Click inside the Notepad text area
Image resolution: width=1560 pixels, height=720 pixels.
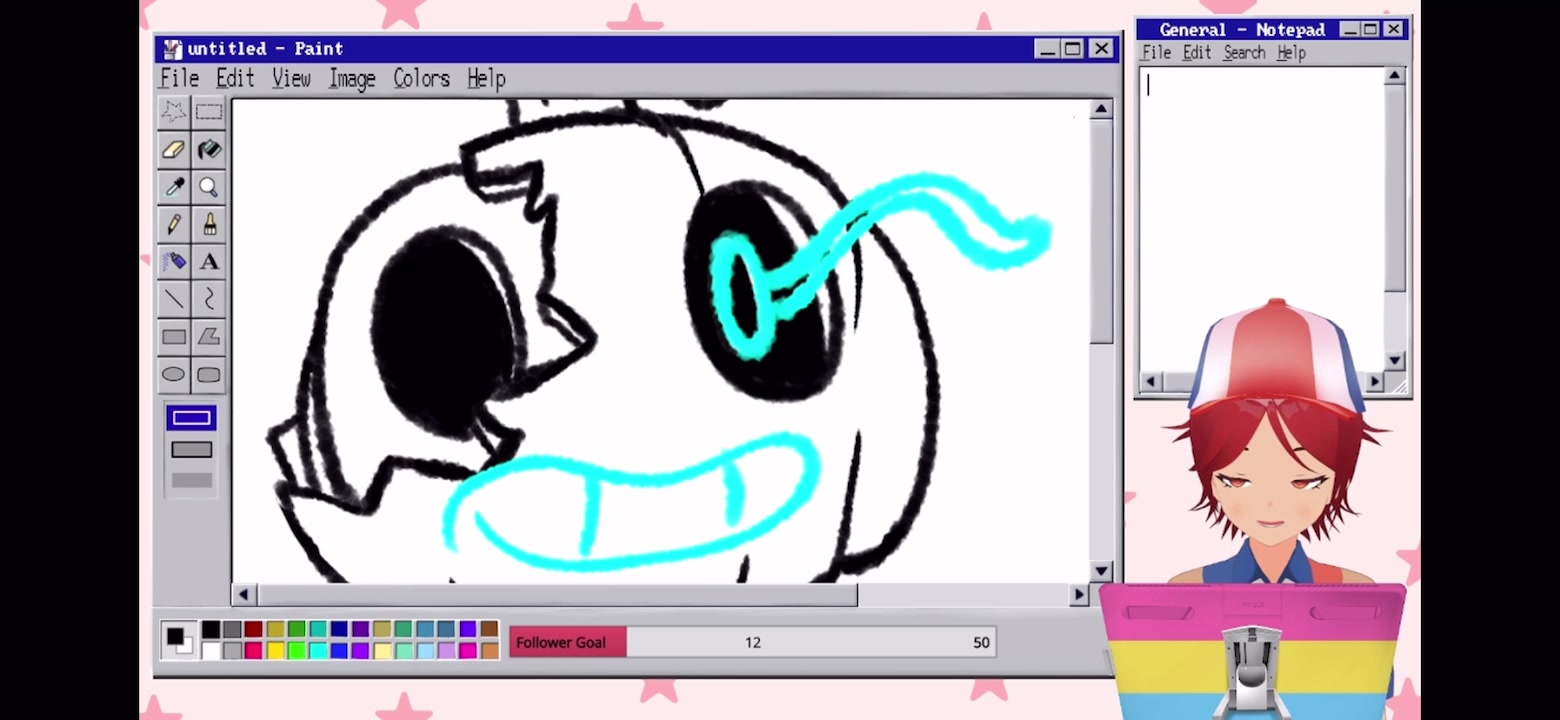tap(1261, 220)
